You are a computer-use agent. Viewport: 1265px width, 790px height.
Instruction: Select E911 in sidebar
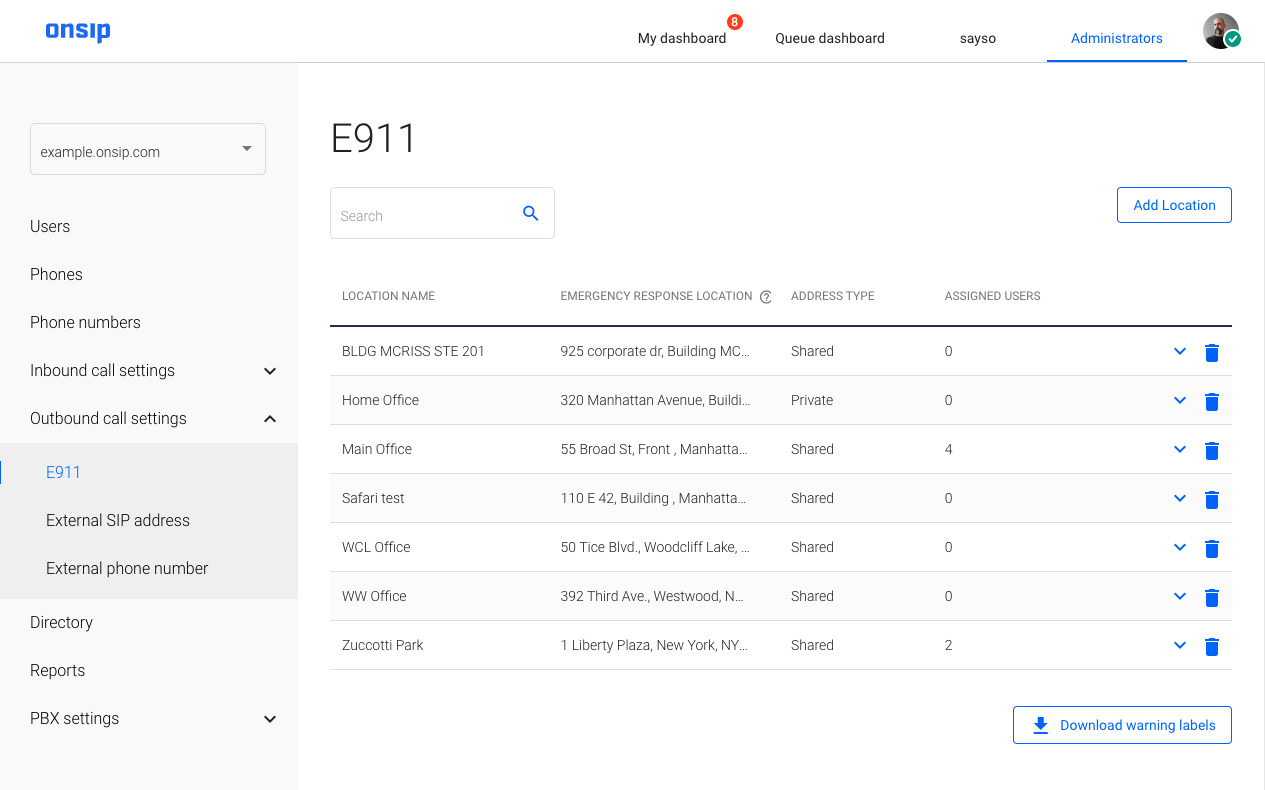63,472
